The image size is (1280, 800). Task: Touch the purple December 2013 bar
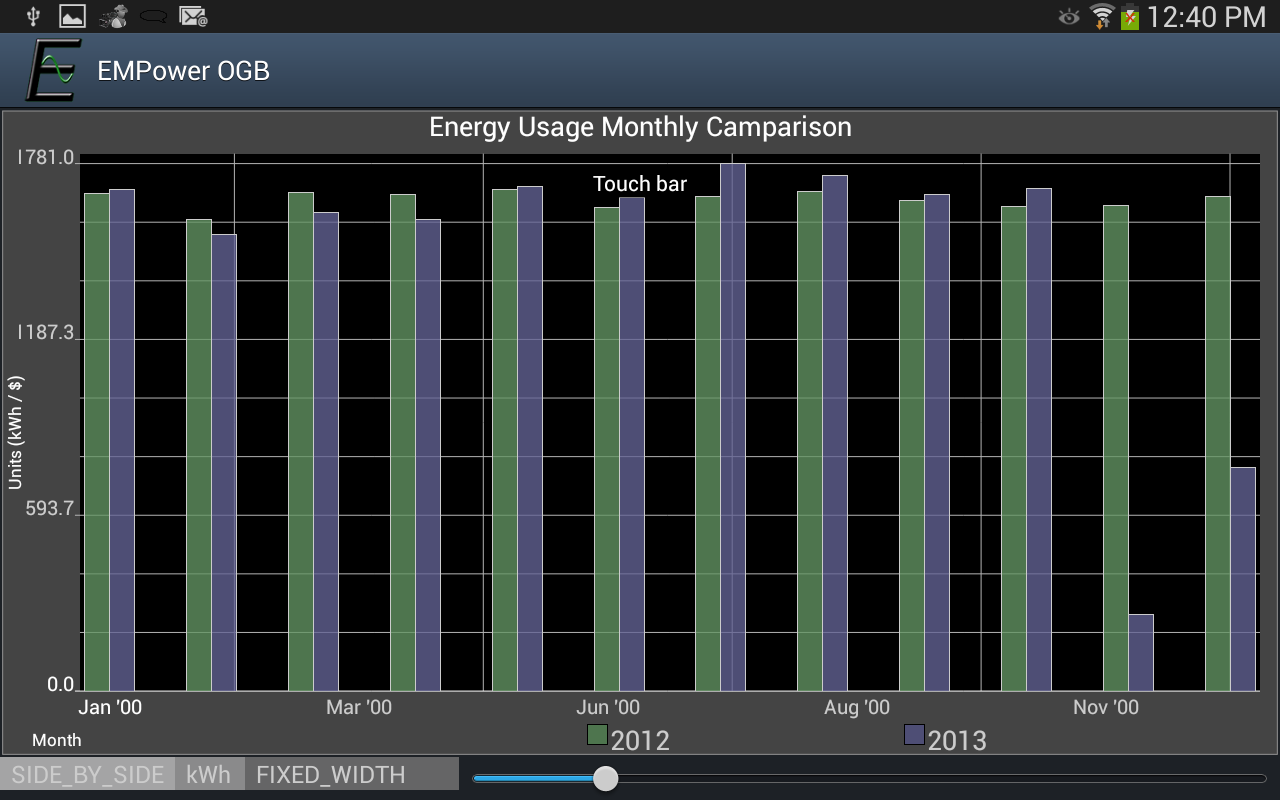[1243, 579]
